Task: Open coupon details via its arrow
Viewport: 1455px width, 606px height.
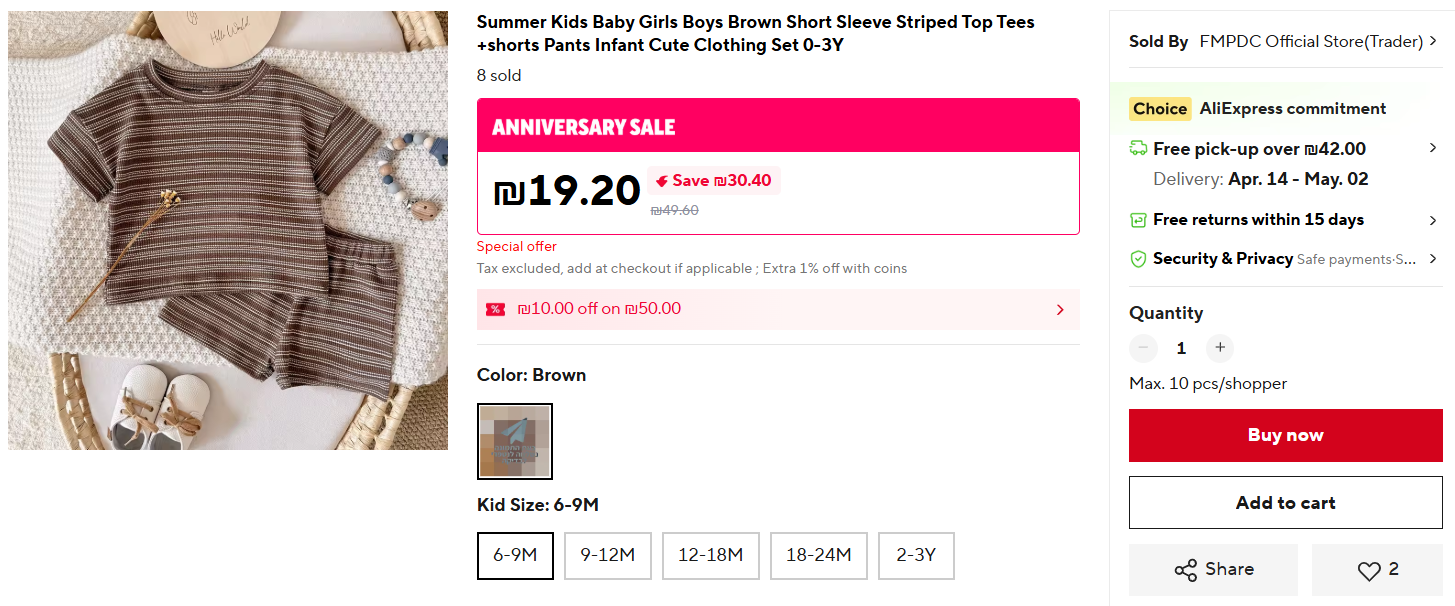Action: pyautogui.click(x=1060, y=309)
